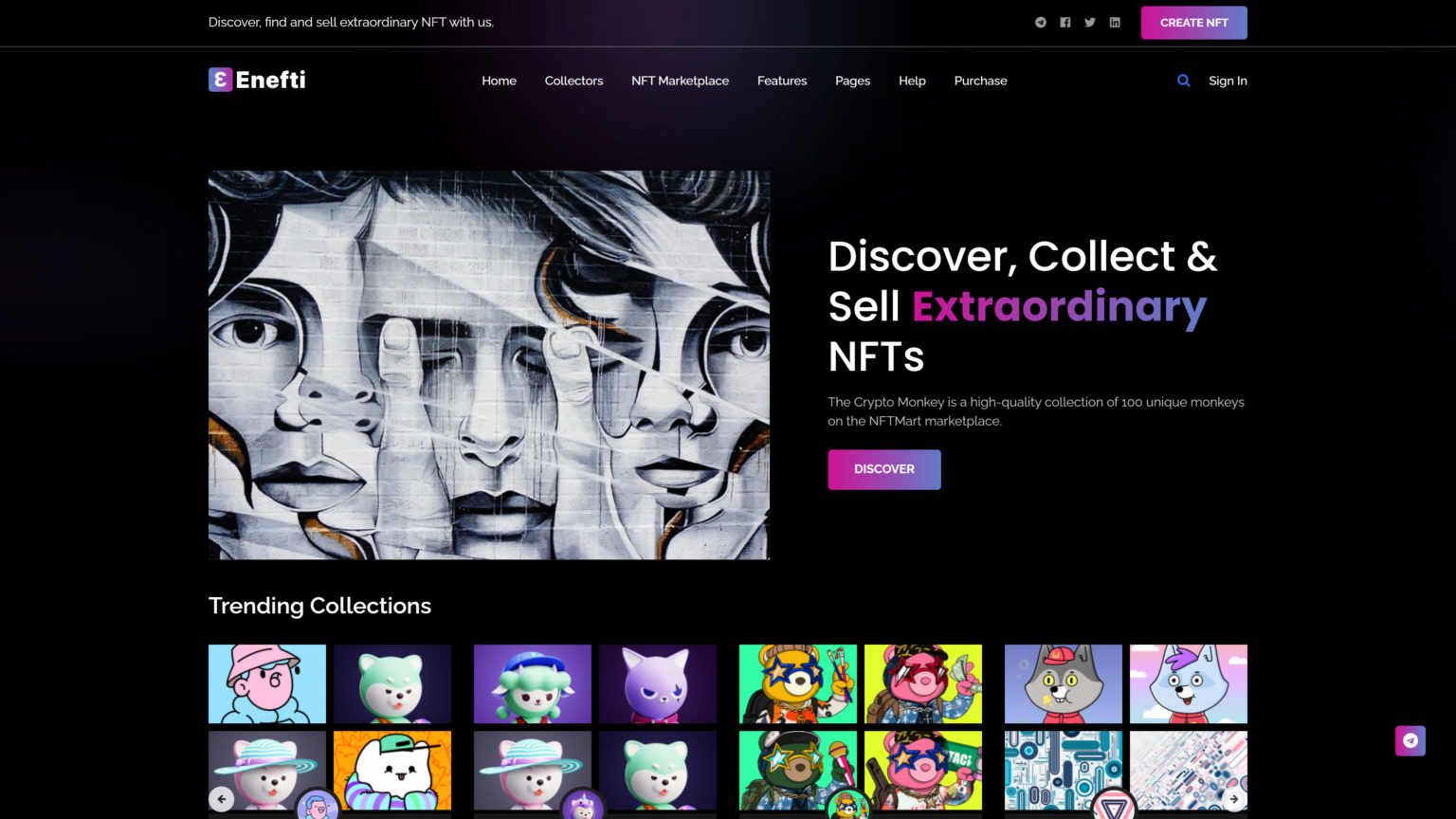1456x819 pixels.
Task: Open the Features dropdown menu
Action: point(781,81)
